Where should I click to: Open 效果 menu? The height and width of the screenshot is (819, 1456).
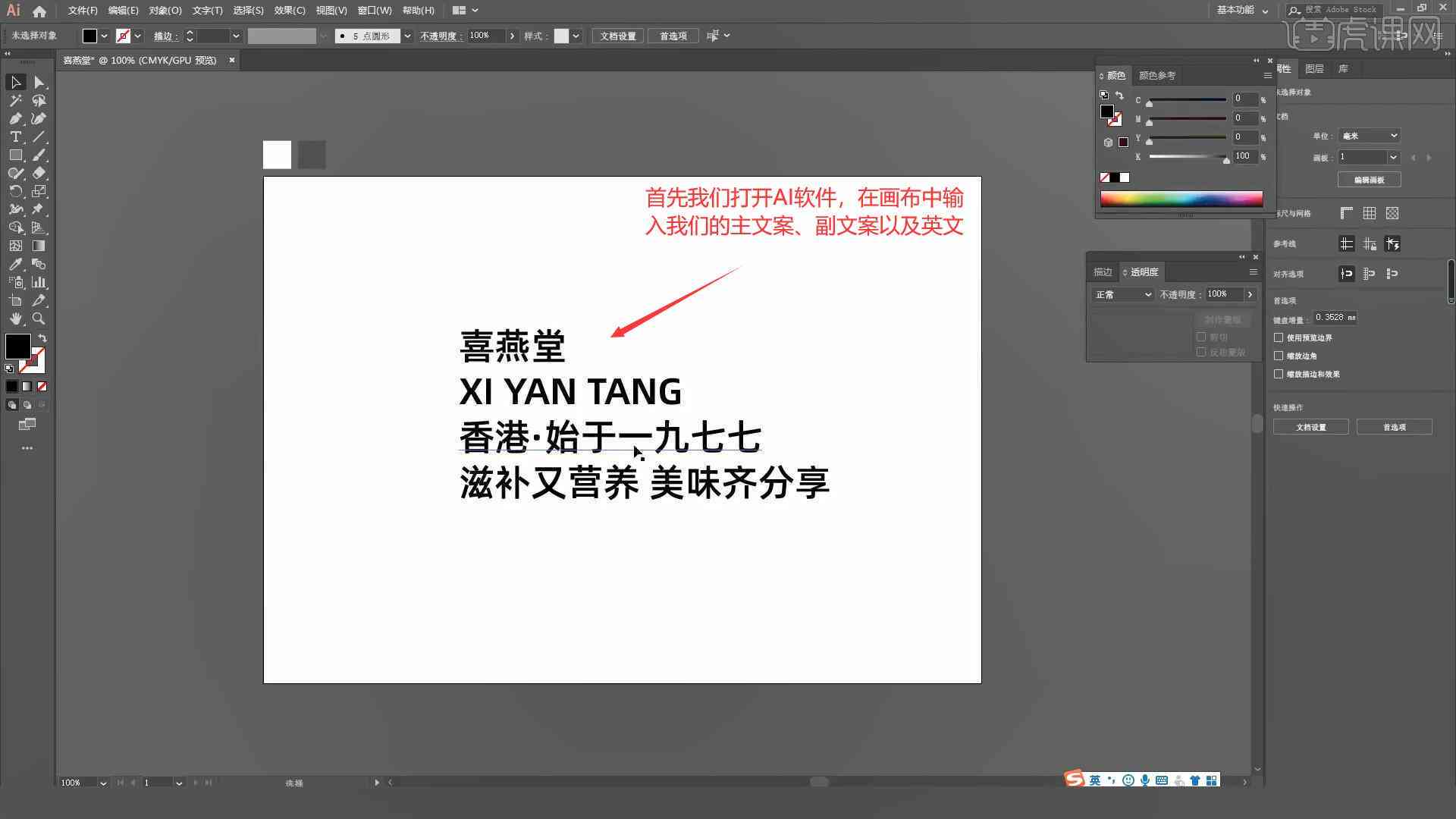(x=285, y=10)
